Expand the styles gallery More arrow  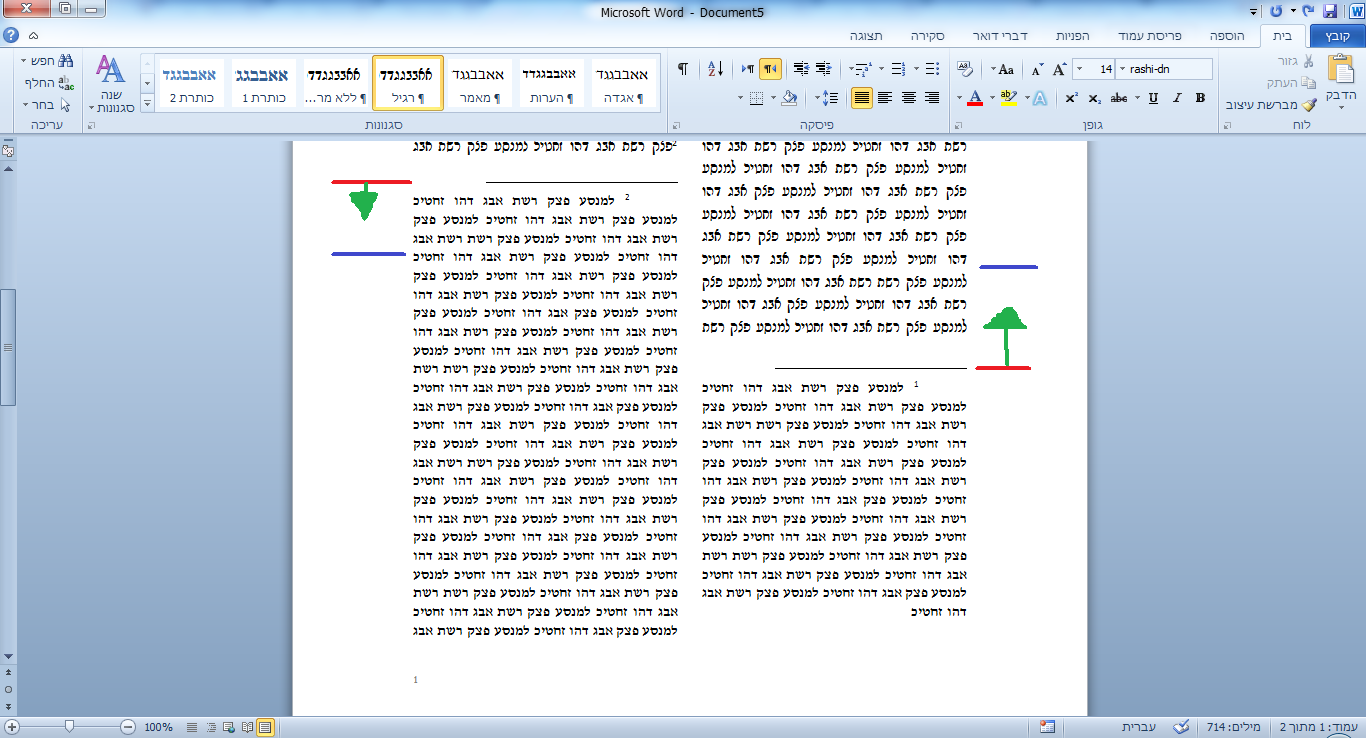tap(148, 102)
